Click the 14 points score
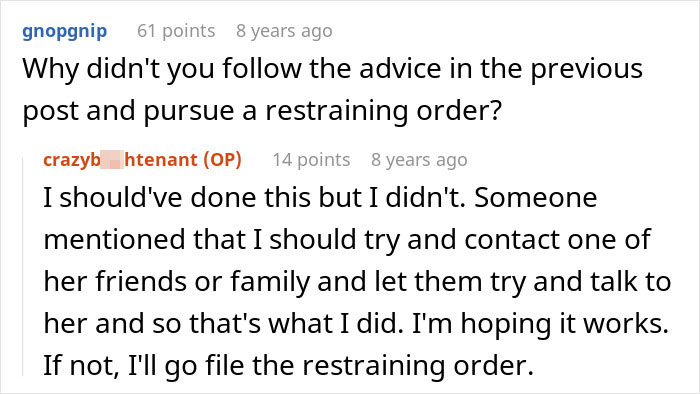Screen dimensions: 700x394 tap(311, 160)
